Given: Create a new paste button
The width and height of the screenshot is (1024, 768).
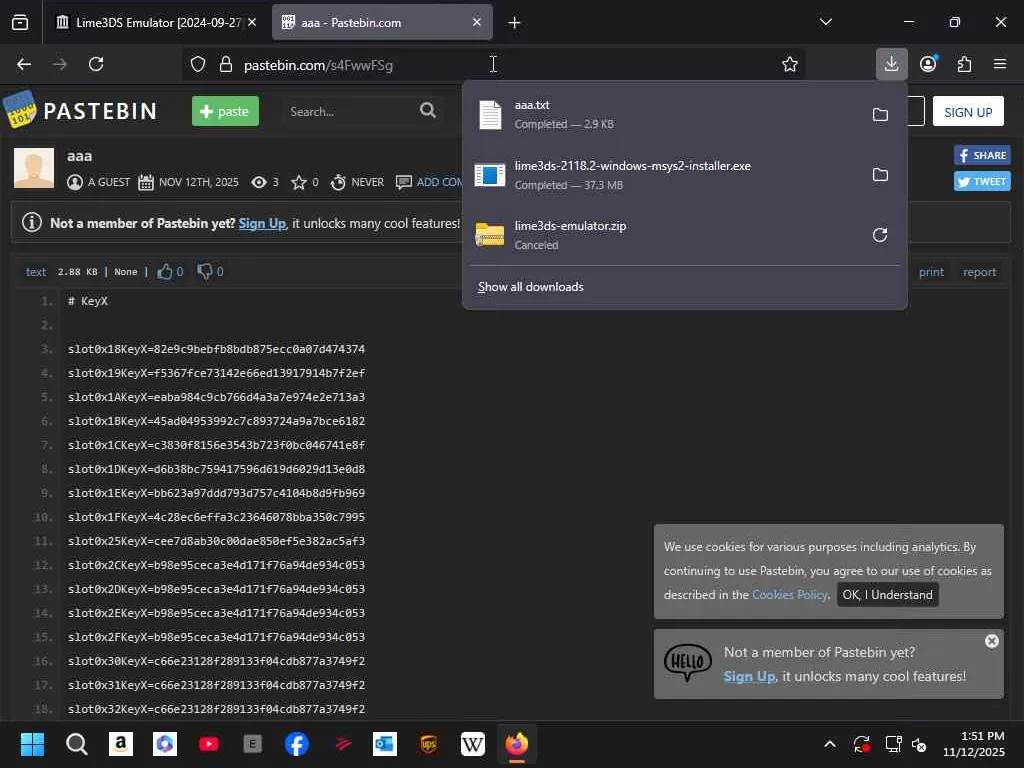Looking at the screenshot, I should point(225,111).
